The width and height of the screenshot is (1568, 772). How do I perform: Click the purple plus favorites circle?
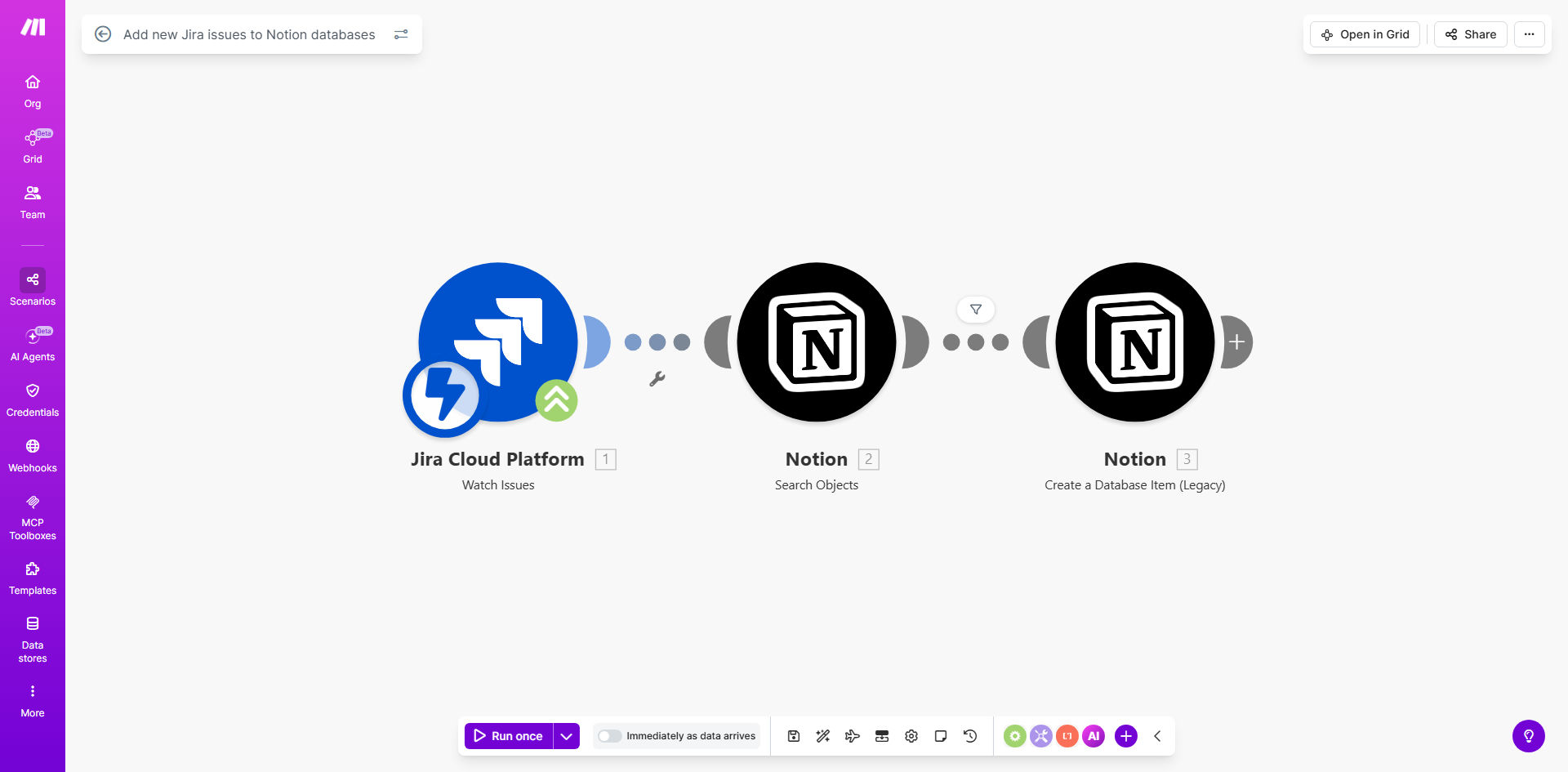click(x=1126, y=736)
